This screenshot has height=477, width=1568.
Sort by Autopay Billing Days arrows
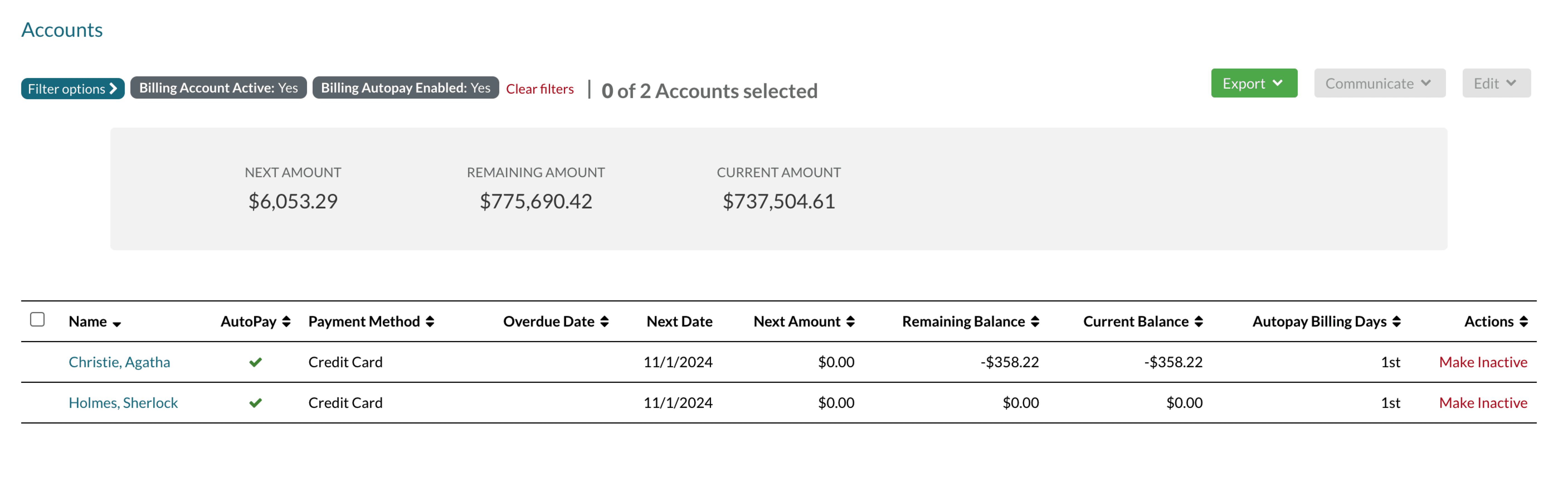[x=1396, y=322]
